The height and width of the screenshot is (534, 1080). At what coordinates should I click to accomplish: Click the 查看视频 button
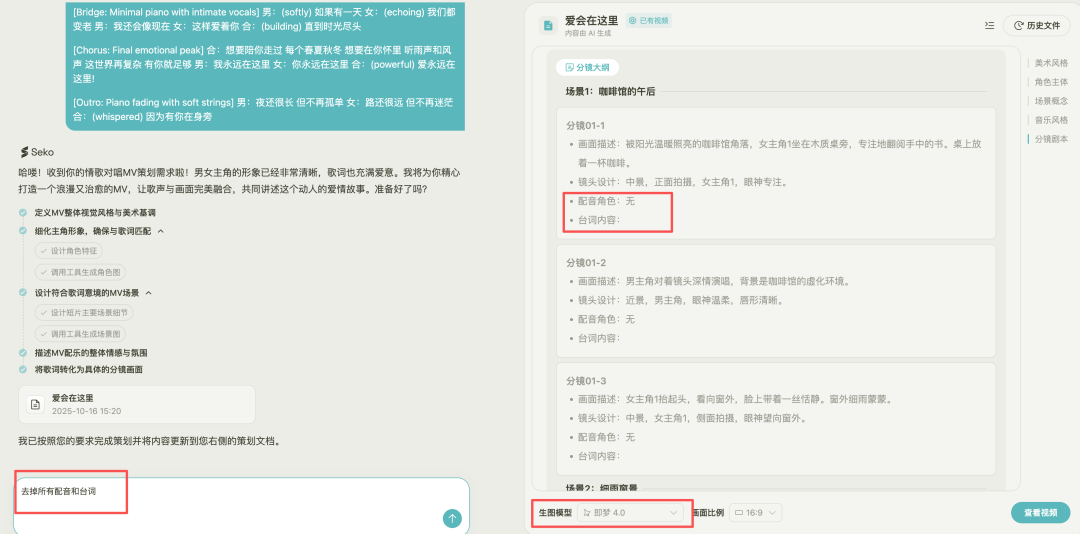[x=1040, y=513]
